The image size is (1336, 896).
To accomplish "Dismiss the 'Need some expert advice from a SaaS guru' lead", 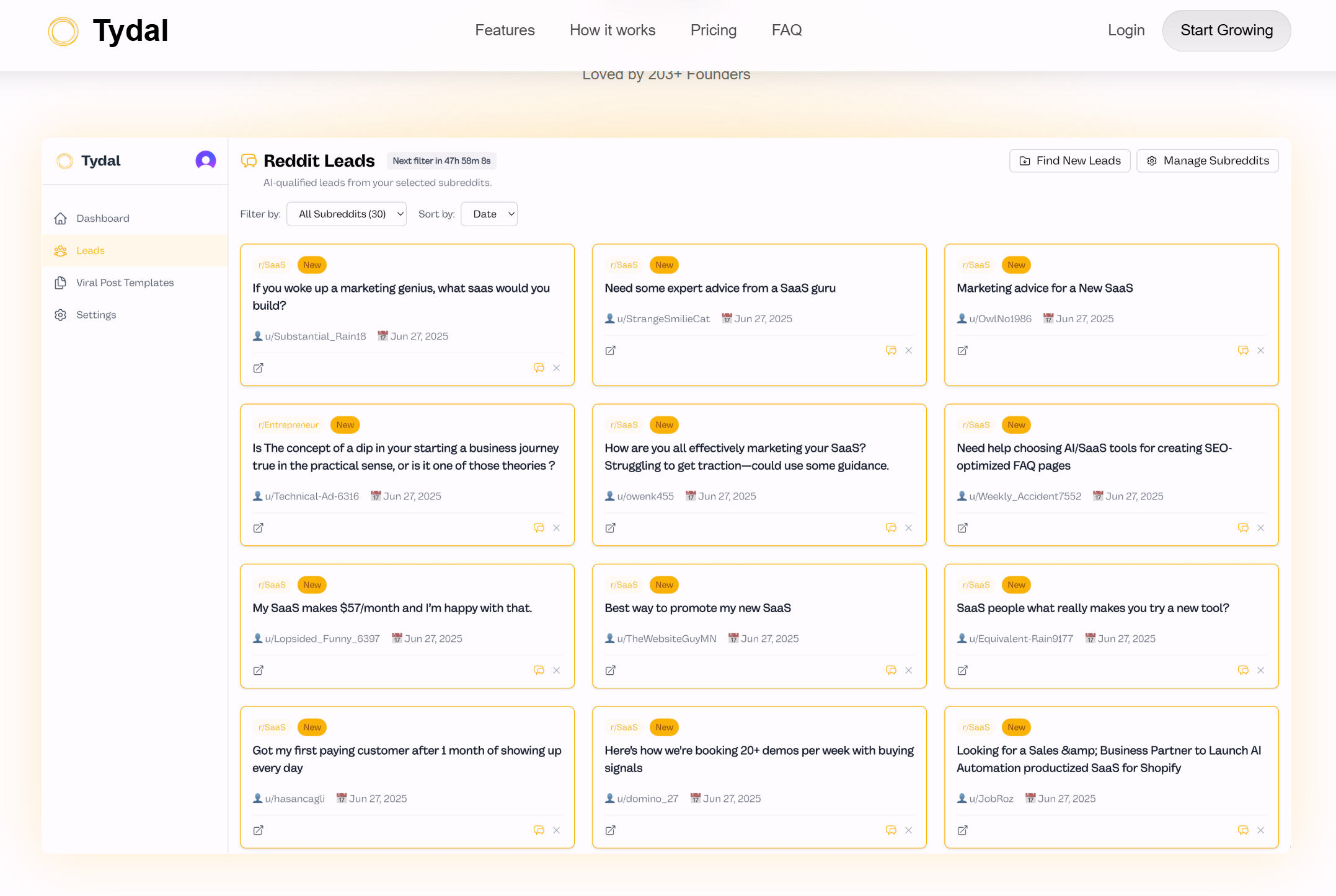I will click(x=909, y=351).
